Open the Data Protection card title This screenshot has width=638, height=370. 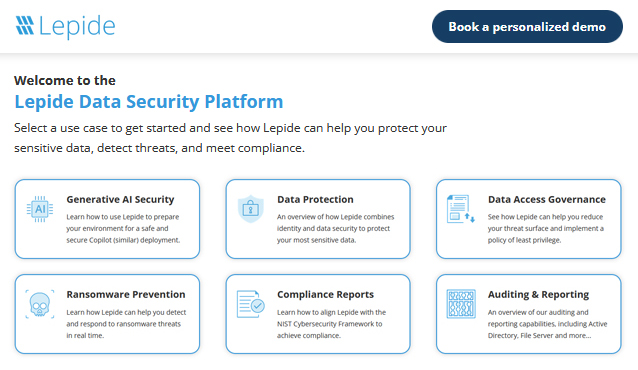tap(315, 199)
